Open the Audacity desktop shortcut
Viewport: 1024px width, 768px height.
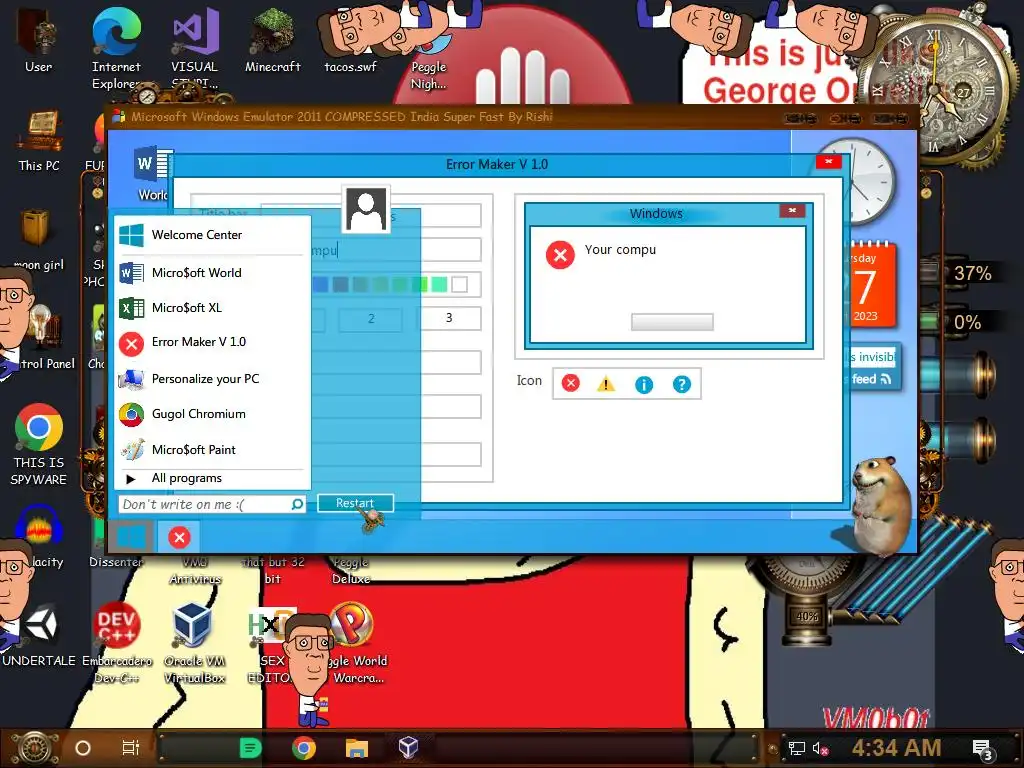coord(39,537)
